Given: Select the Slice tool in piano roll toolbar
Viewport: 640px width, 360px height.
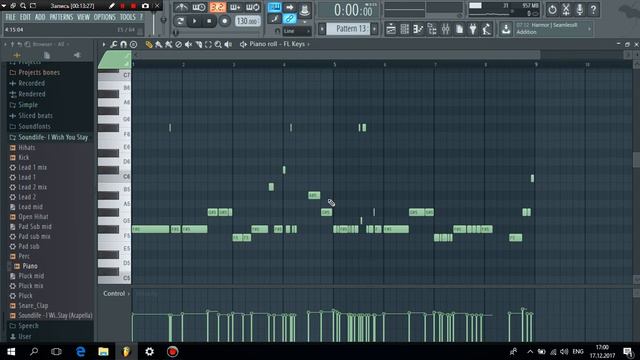Looking at the screenshot, I should (x=198, y=44).
